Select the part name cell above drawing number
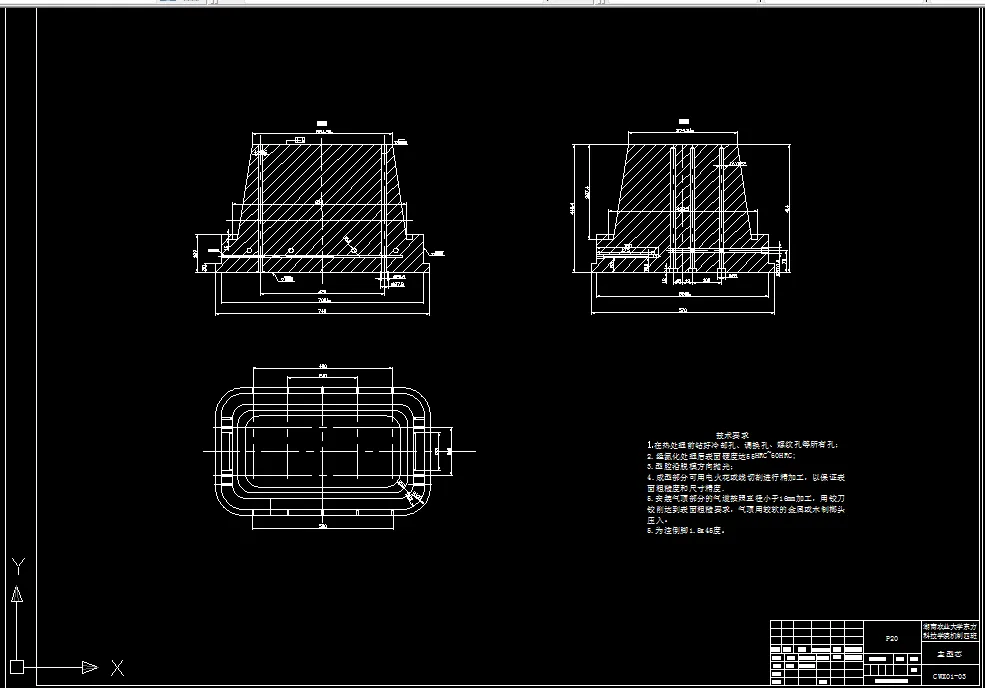The height and width of the screenshot is (688, 985). point(949,654)
